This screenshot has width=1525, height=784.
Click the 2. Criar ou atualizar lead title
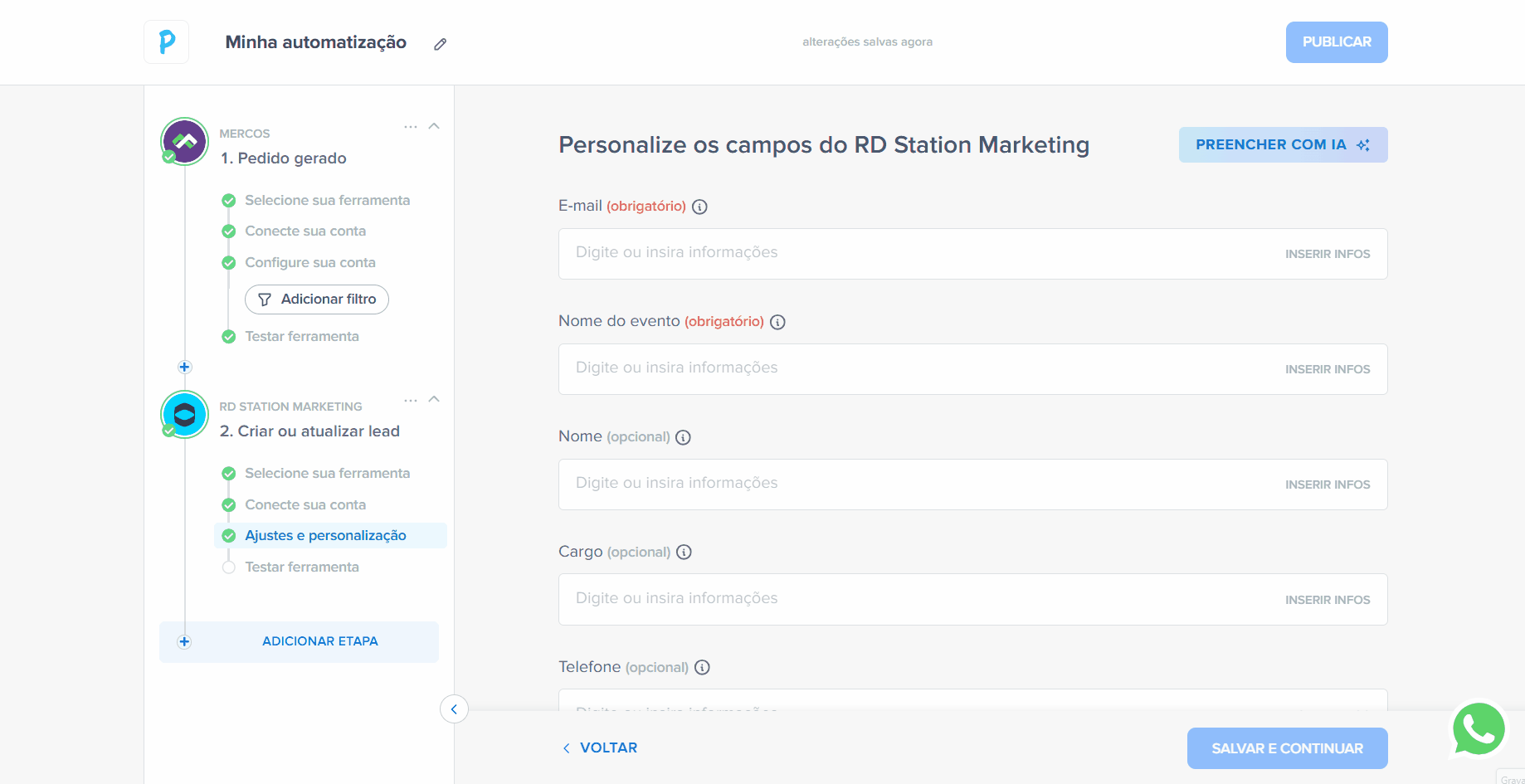point(309,431)
